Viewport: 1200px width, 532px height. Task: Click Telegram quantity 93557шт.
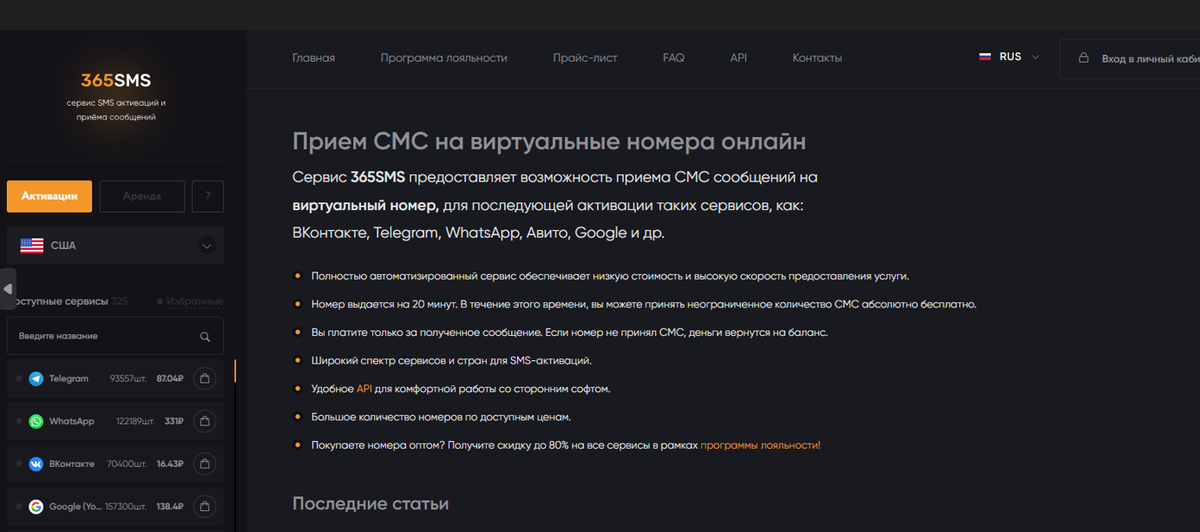click(x=129, y=379)
